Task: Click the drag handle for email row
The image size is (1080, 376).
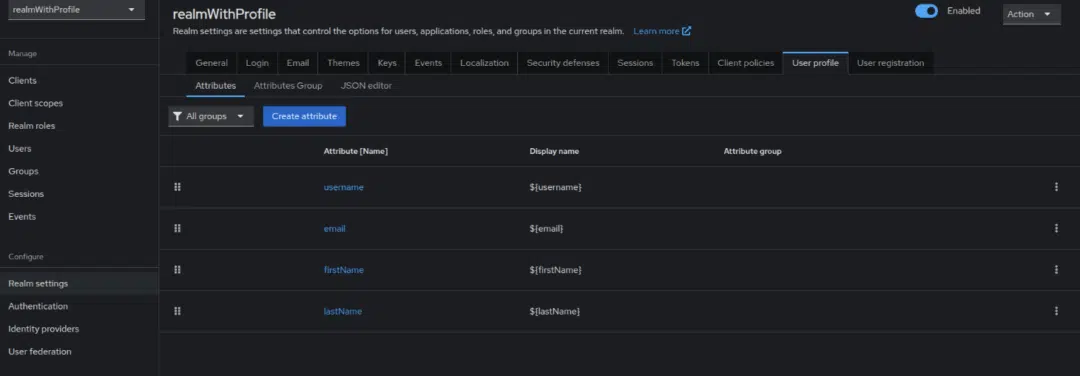Action: pyautogui.click(x=177, y=228)
